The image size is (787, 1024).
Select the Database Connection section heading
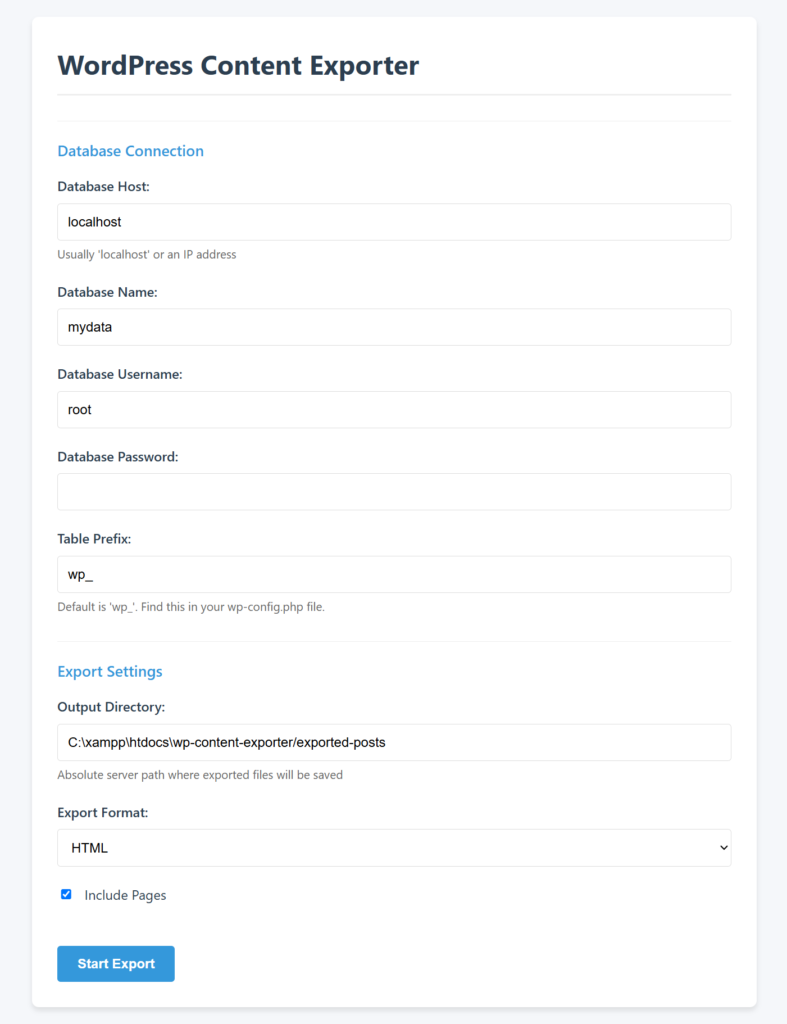tap(131, 151)
